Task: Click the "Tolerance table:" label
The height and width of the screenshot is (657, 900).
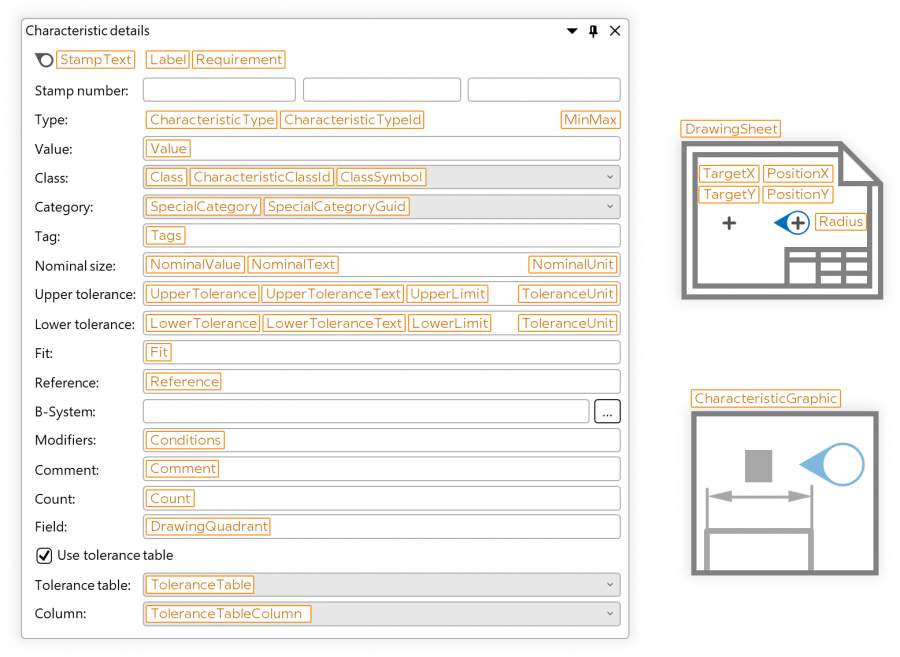Action: pos(83,585)
